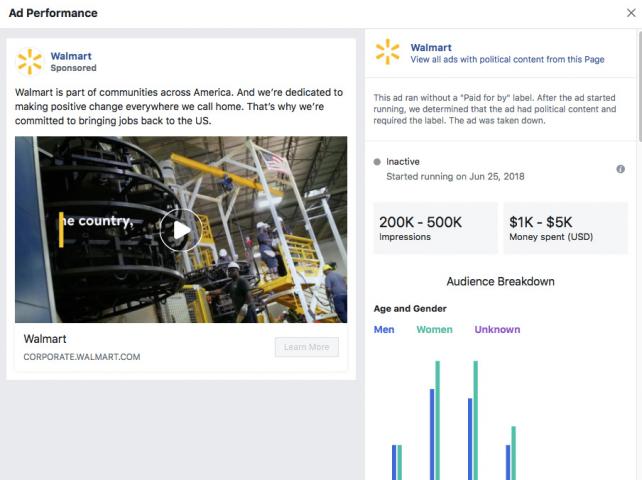
Task: Open Walmart page link in right panel
Action: point(430,47)
